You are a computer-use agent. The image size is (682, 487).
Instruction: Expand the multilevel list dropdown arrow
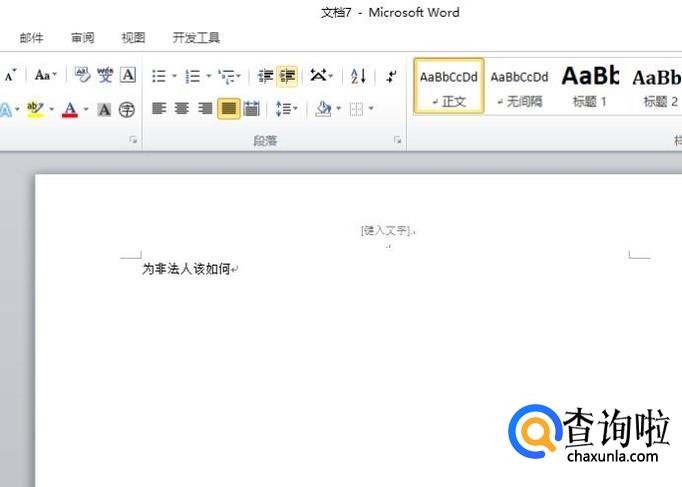[x=239, y=76]
